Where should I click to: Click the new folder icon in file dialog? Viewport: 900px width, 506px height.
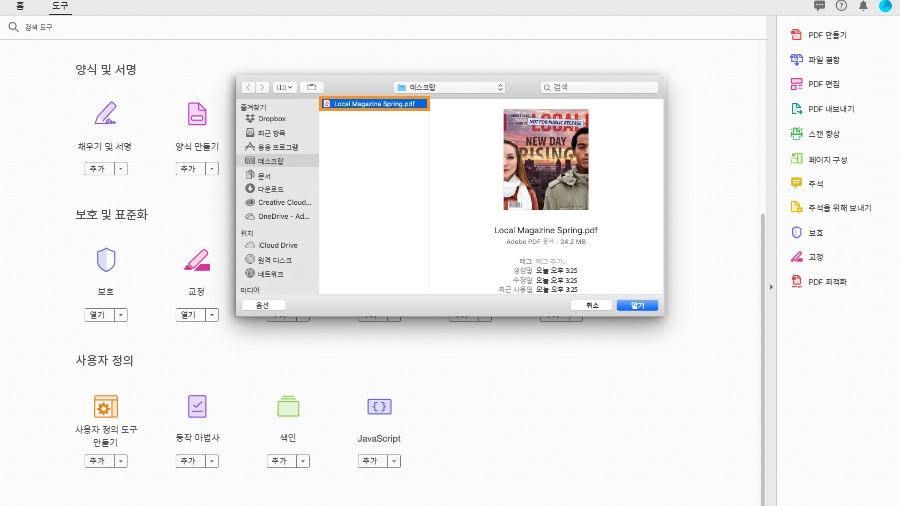click(x=311, y=87)
